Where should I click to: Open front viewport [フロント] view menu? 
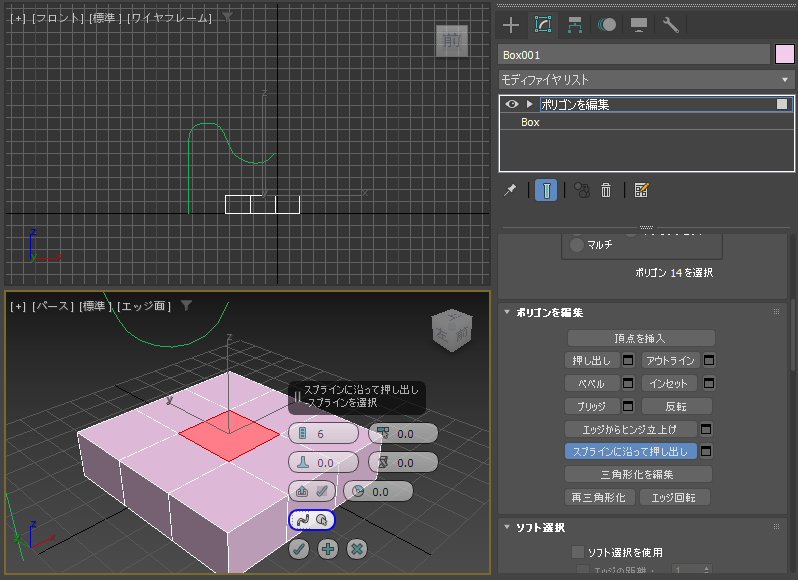(x=58, y=18)
